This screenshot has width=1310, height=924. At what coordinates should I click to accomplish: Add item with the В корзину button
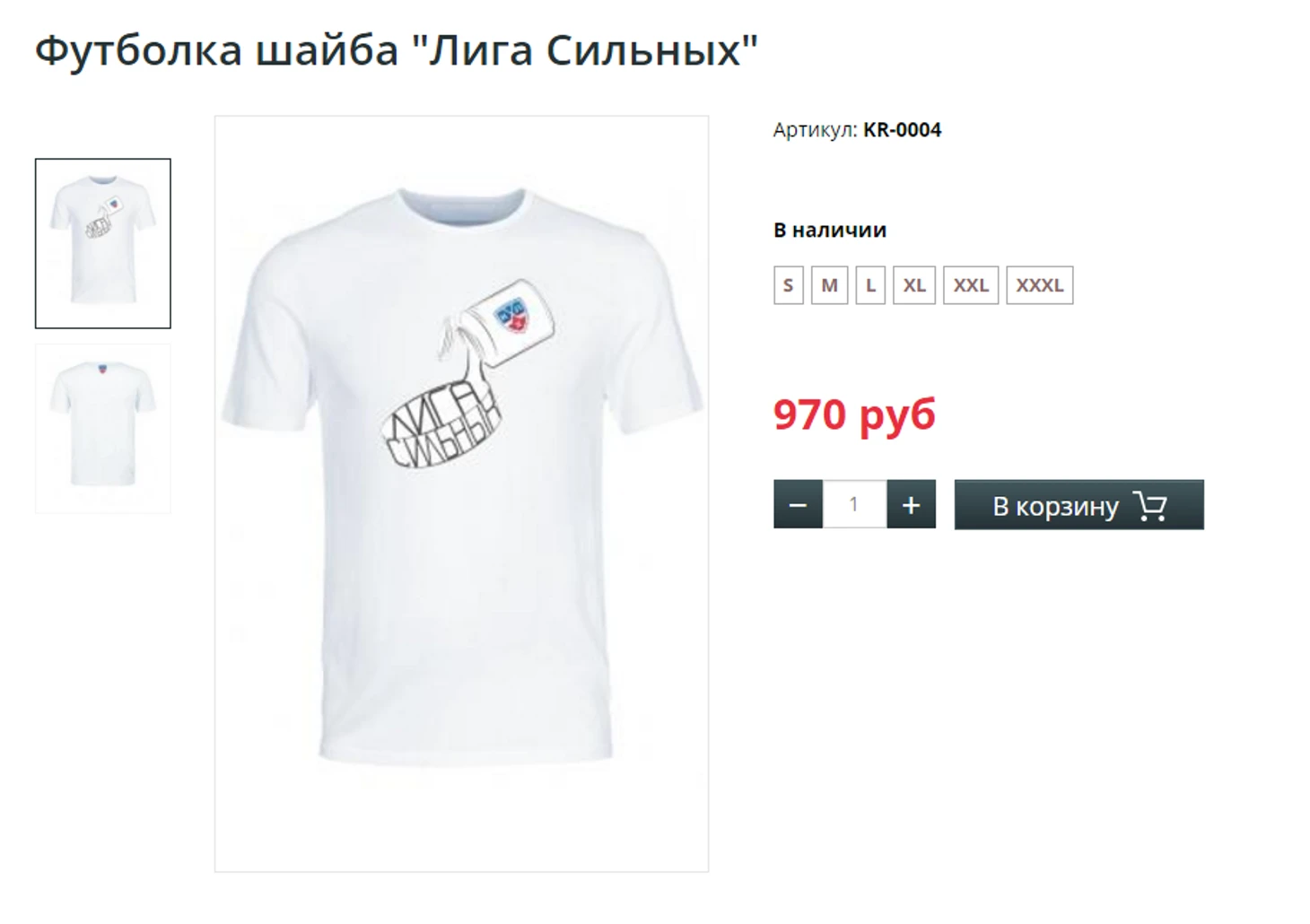click(x=1079, y=505)
